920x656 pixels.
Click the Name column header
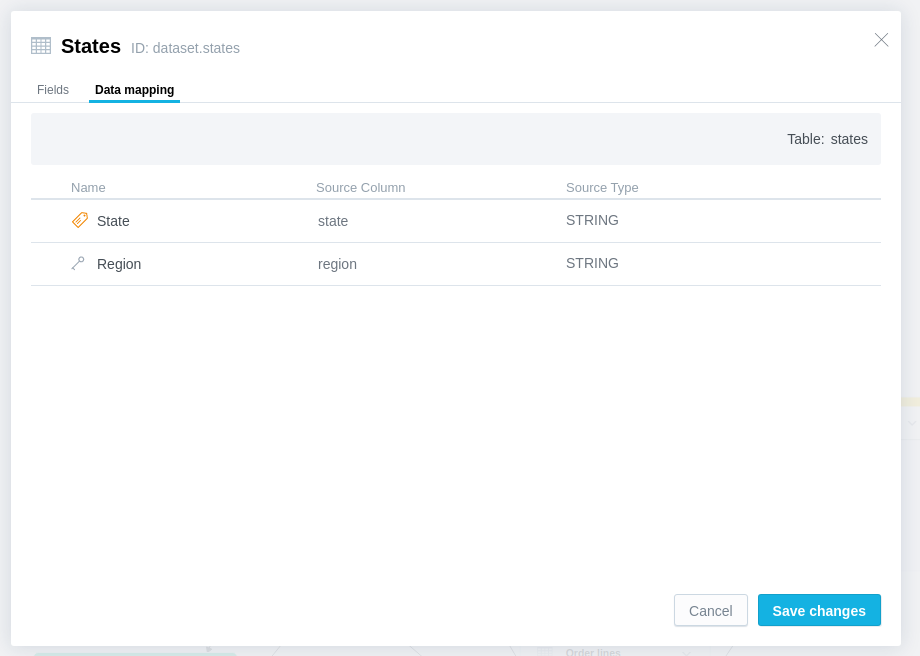(88, 188)
